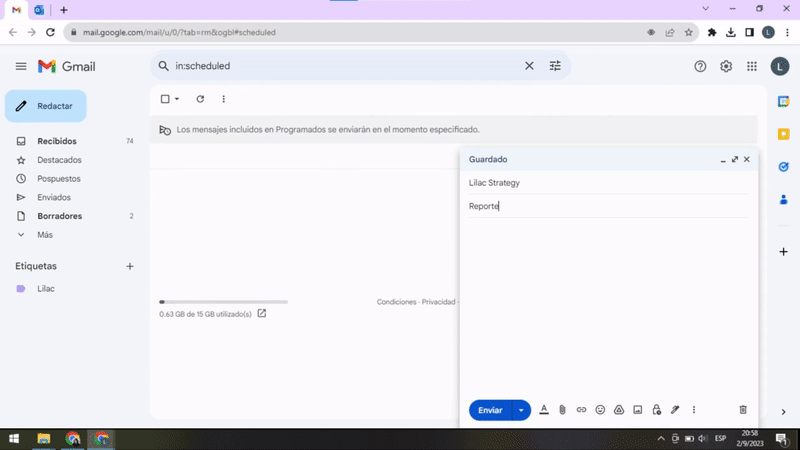Bookmark this page star icon
The width and height of the screenshot is (800, 450).
click(688, 32)
